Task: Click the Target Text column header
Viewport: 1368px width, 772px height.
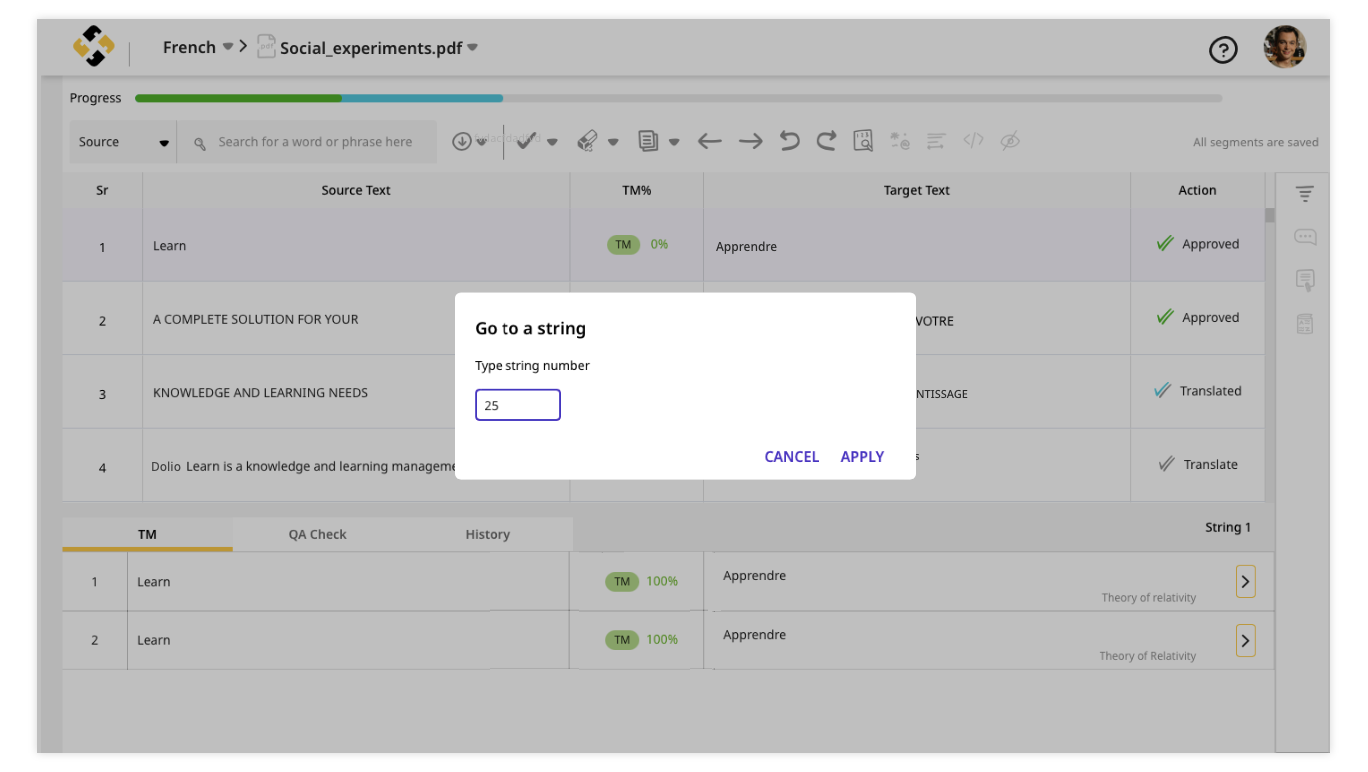Action: pos(917,190)
